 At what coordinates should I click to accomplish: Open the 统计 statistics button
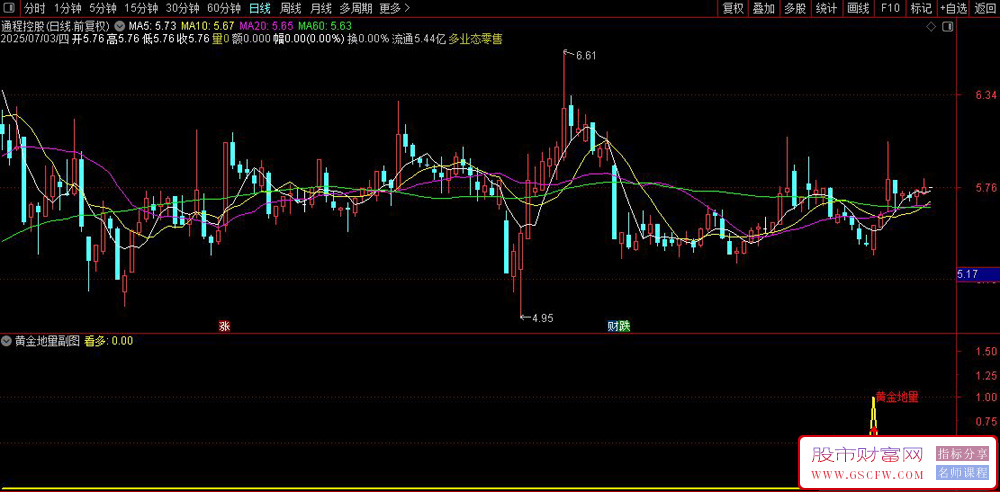(827, 8)
